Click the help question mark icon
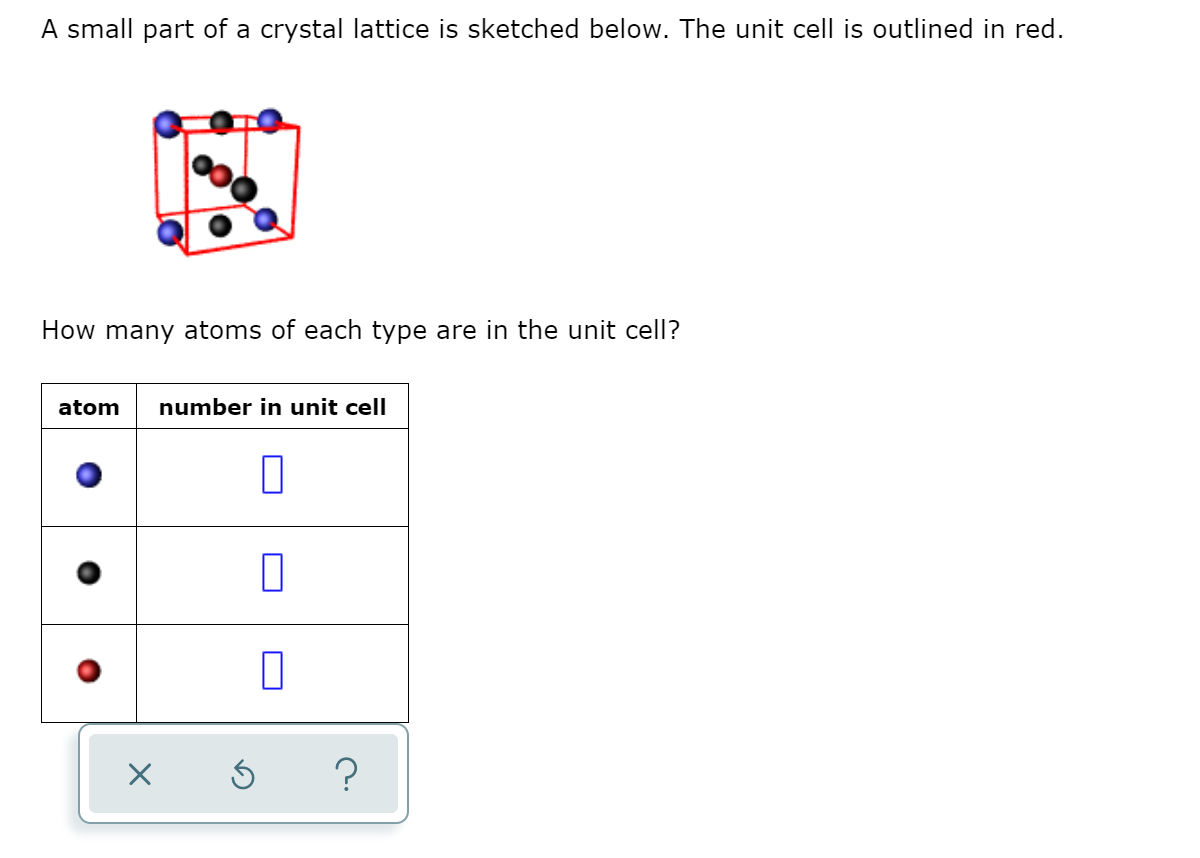 tap(345, 775)
